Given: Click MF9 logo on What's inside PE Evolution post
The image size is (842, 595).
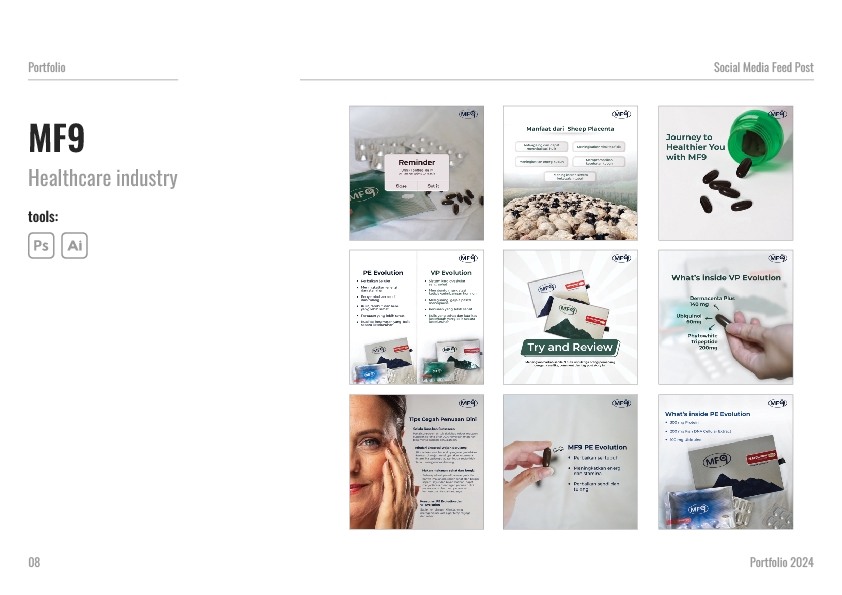Looking at the screenshot, I should tap(777, 403).
